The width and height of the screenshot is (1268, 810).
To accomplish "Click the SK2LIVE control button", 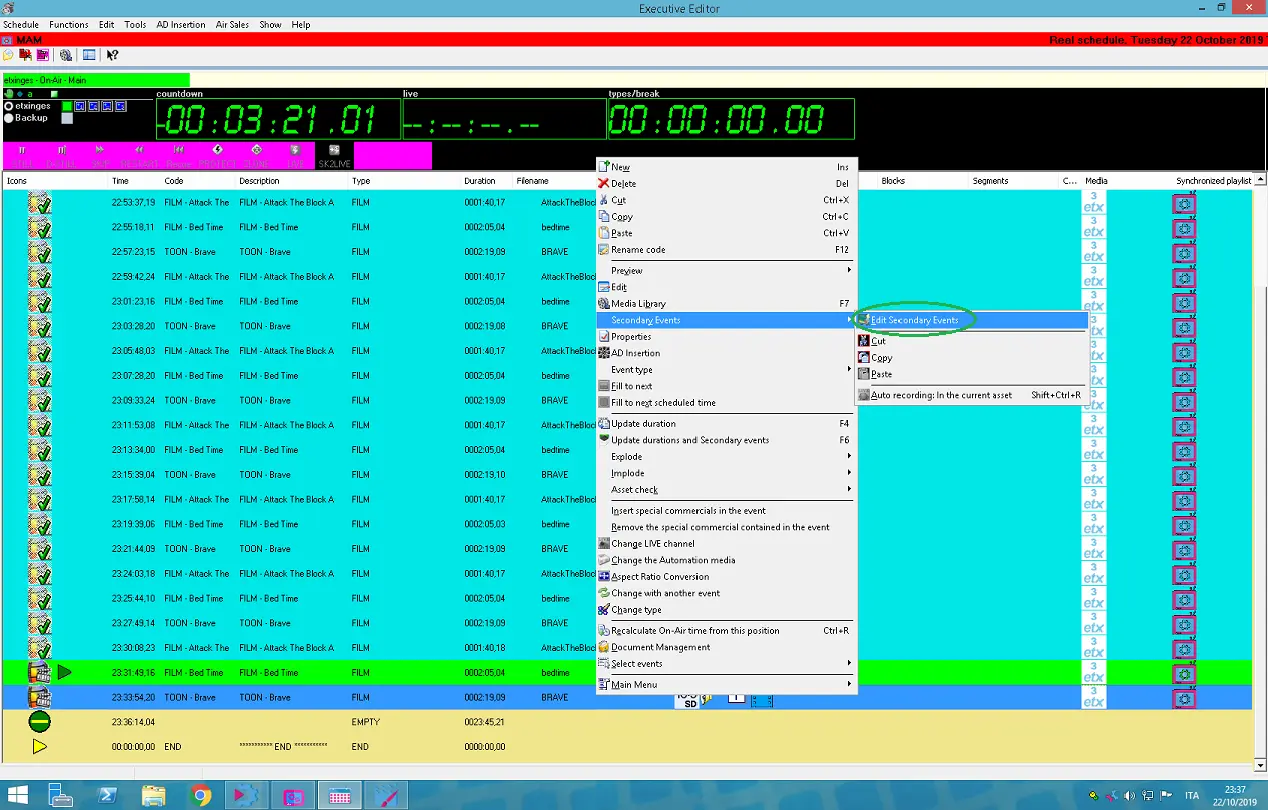I will [x=333, y=155].
